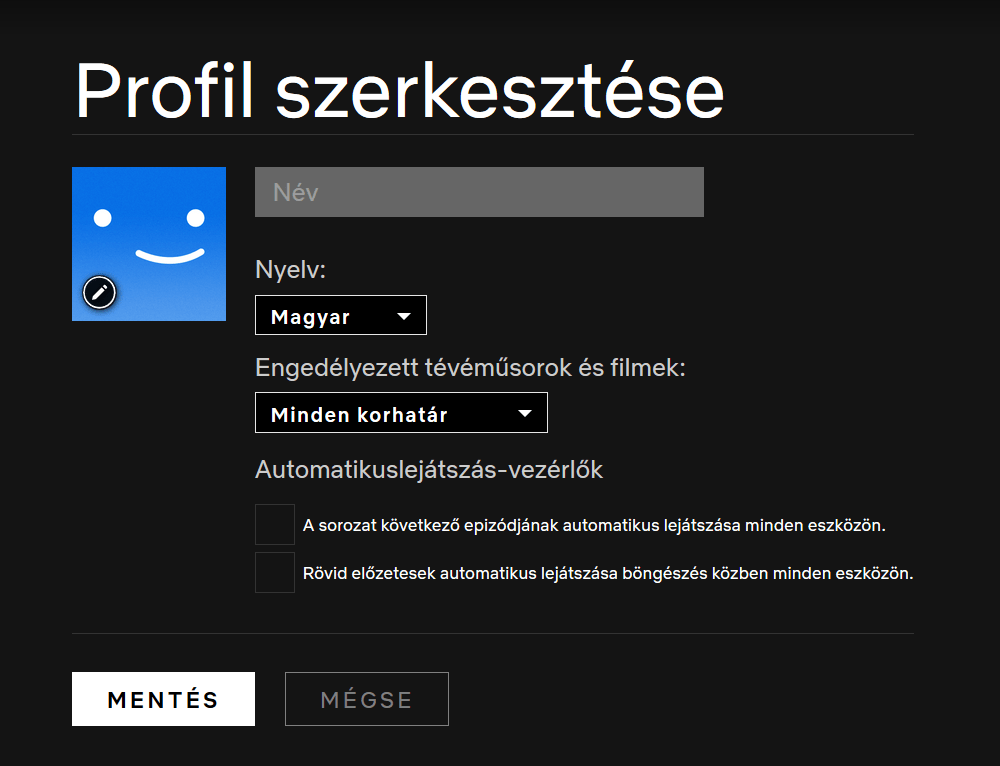This screenshot has width=1000, height=766.
Task: Toggle the autoplay previews while browsing checkbox
Action: (275, 573)
